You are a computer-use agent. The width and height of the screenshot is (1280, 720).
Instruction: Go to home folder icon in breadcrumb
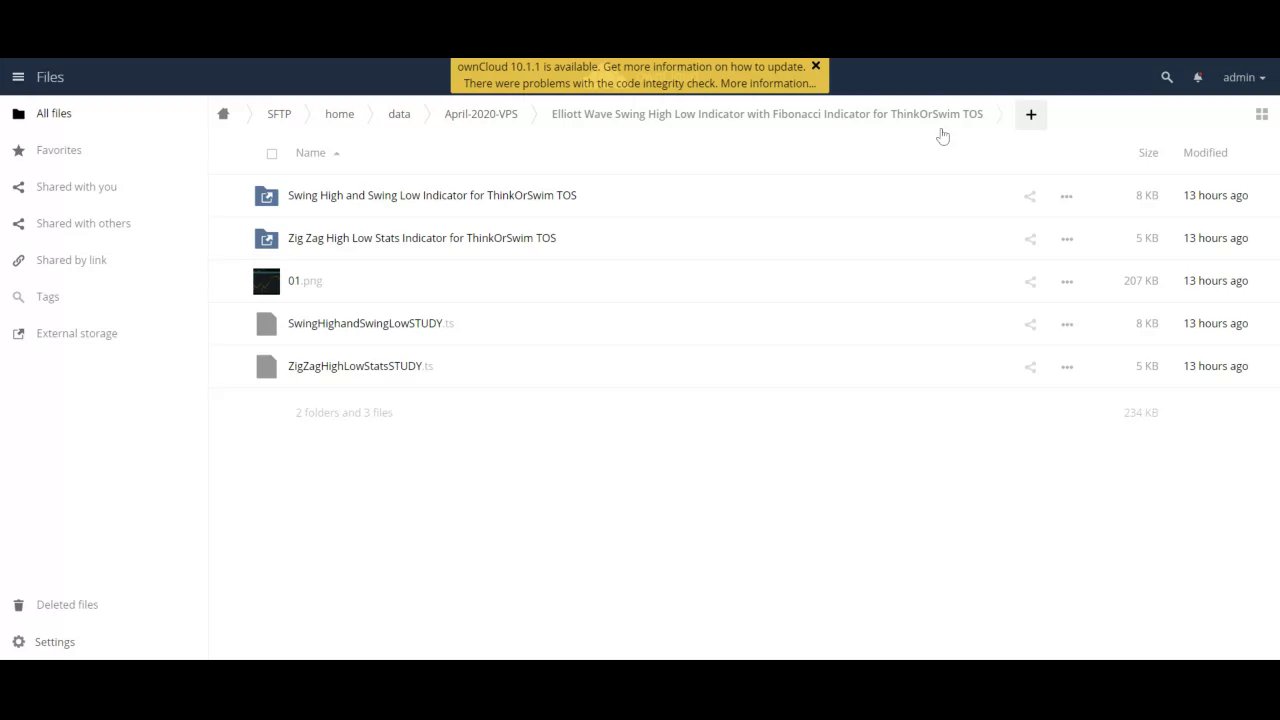click(x=223, y=114)
